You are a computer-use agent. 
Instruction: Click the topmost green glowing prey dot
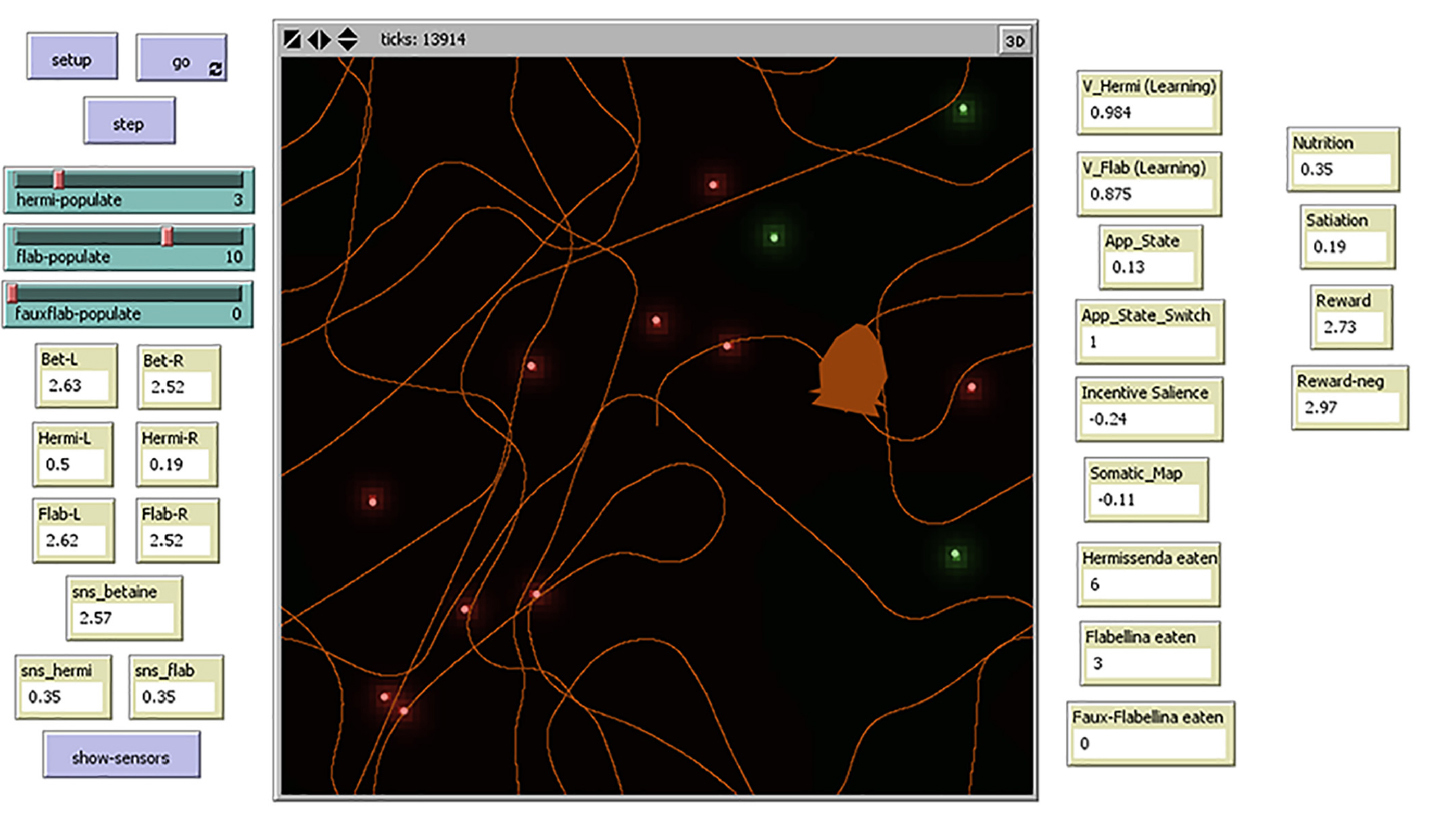(963, 108)
